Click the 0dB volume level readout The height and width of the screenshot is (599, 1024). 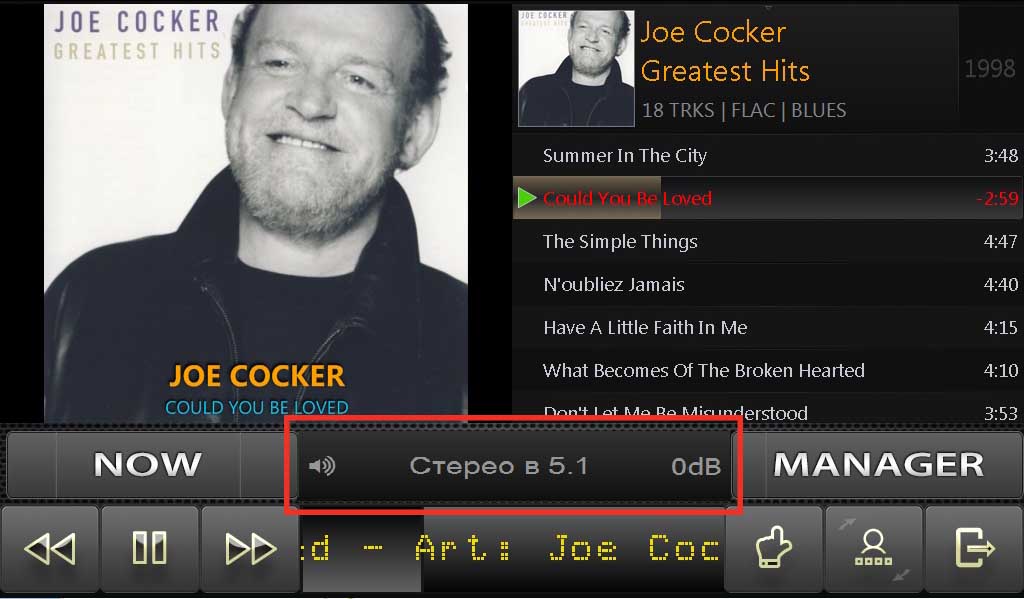pyautogui.click(x=696, y=466)
